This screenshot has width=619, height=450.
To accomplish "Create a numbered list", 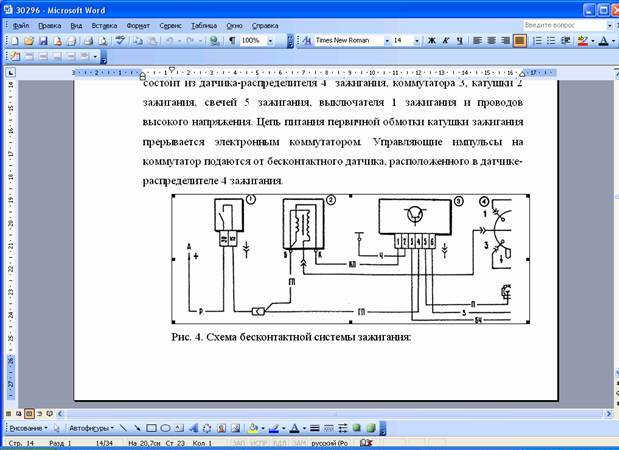I will point(537,41).
